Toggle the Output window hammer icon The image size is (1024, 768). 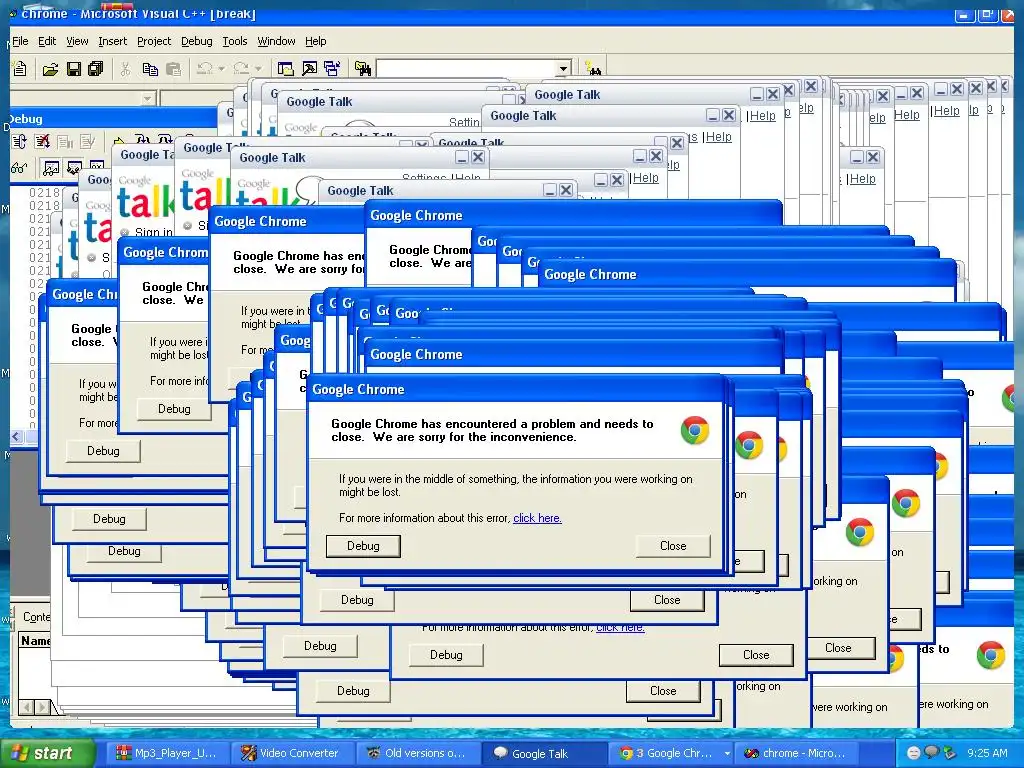click(309, 69)
